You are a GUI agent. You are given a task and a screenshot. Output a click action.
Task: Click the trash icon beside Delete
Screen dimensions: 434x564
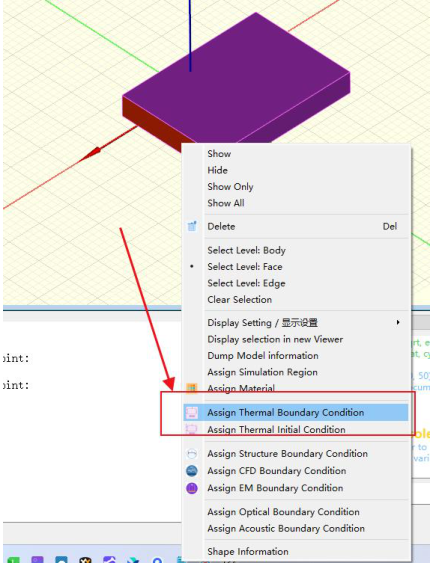tap(192, 226)
